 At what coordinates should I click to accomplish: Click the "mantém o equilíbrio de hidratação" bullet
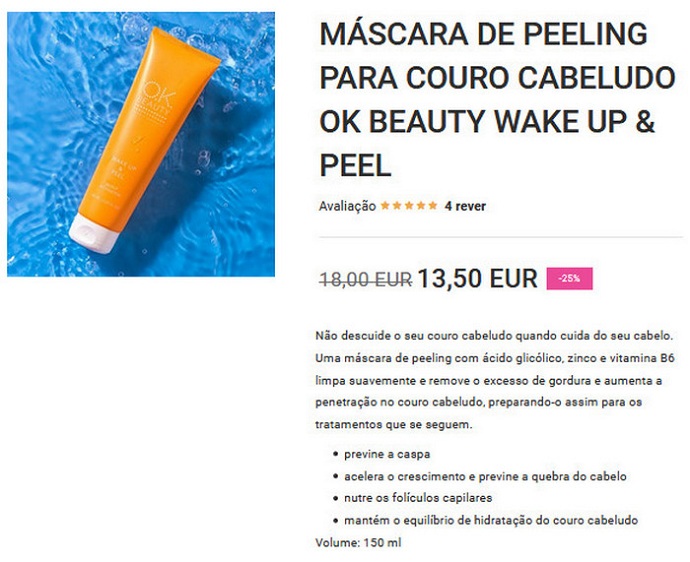tap(491, 520)
